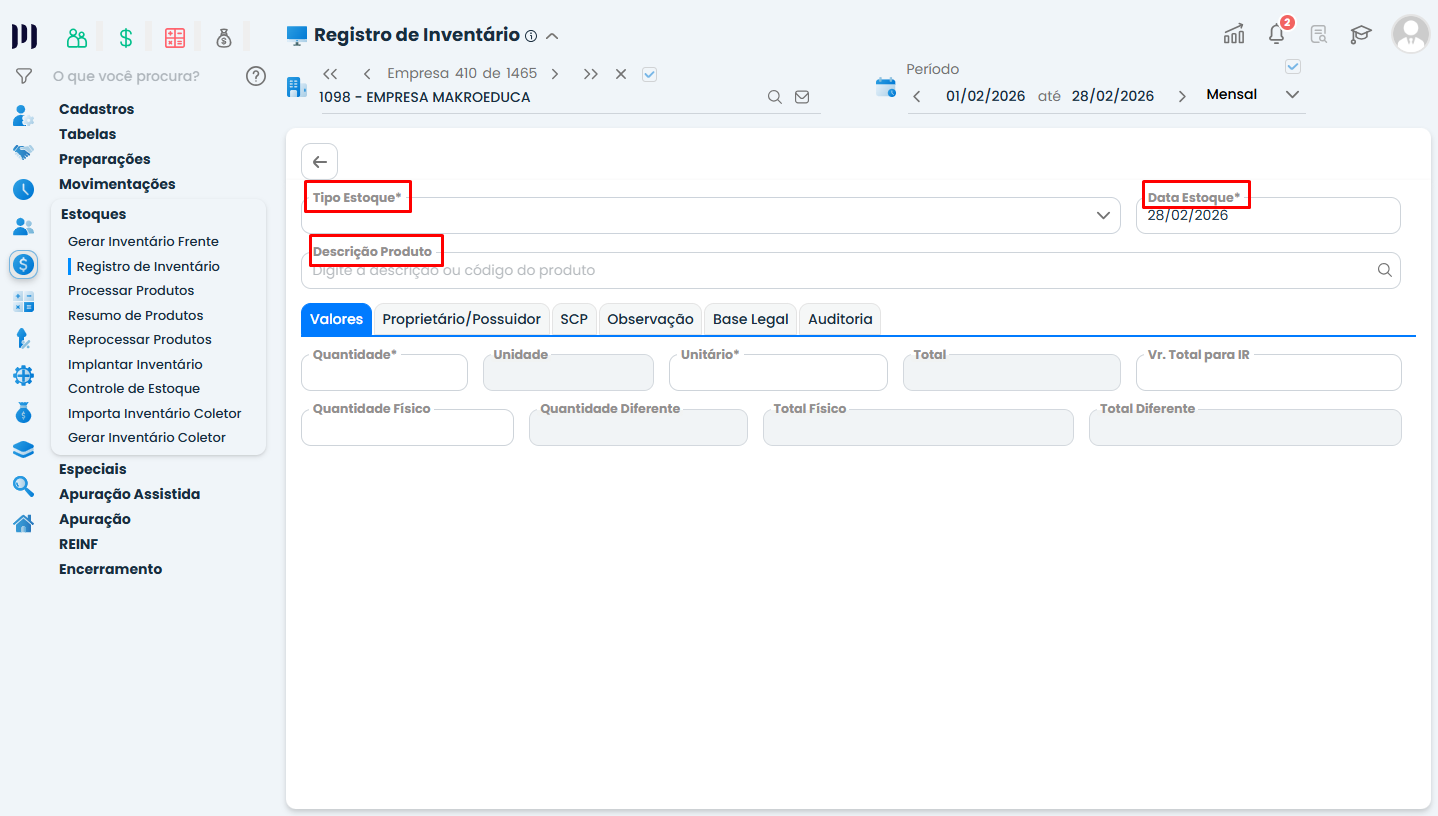Expand the Movimentações menu section

(x=117, y=184)
